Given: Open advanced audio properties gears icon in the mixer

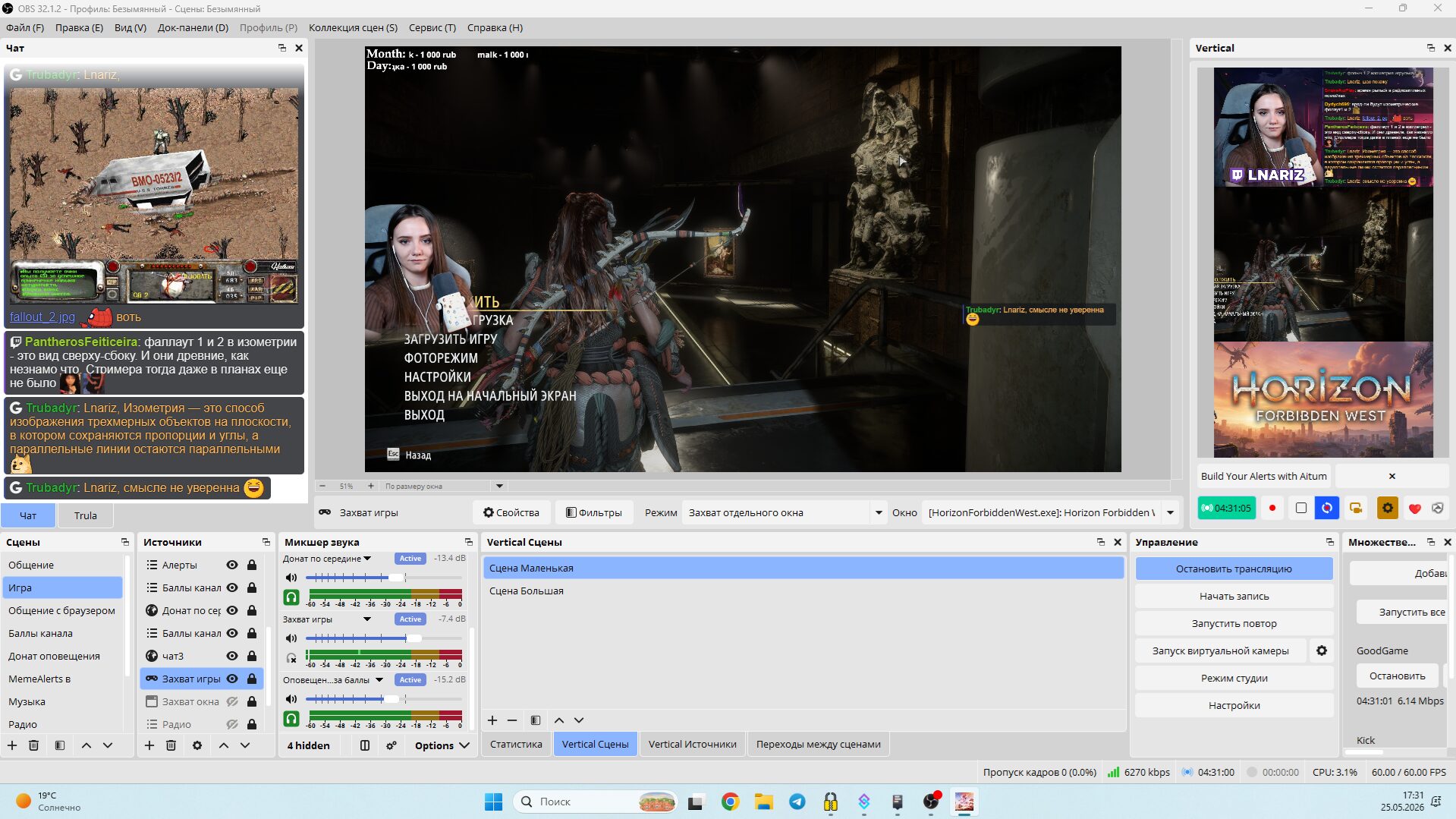Looking at the screenshot, I should click(x=392, y=745).
